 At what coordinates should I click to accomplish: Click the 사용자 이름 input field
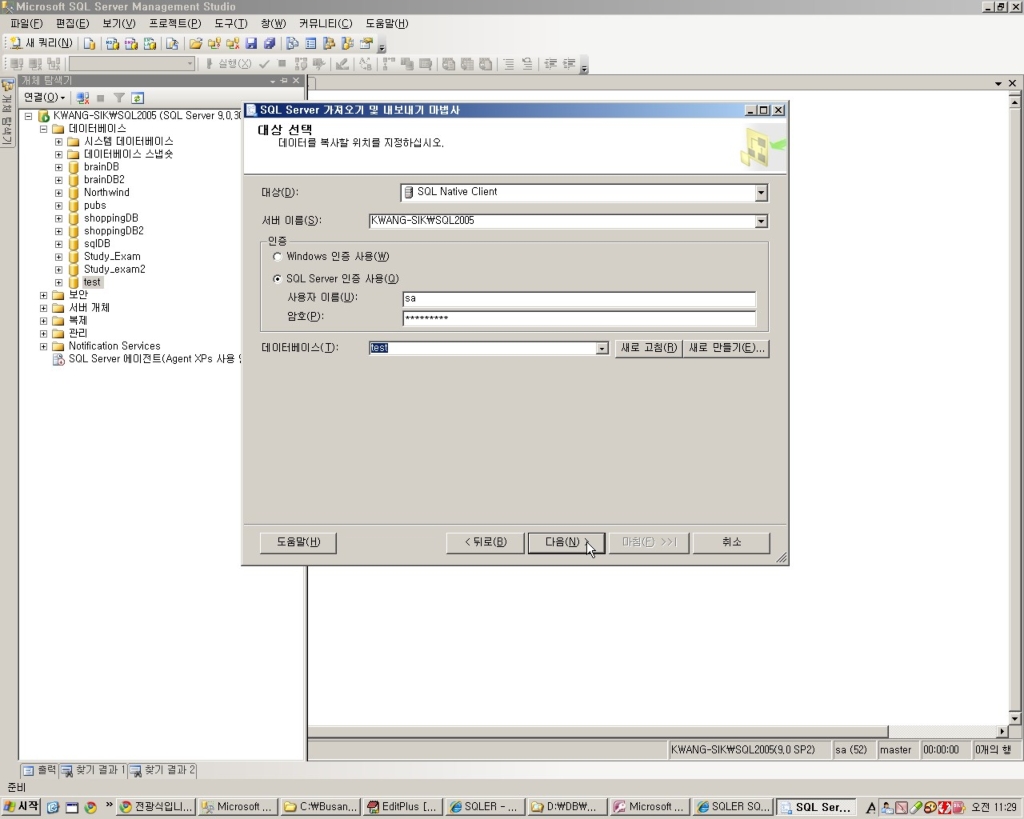(x=579, y=298)
